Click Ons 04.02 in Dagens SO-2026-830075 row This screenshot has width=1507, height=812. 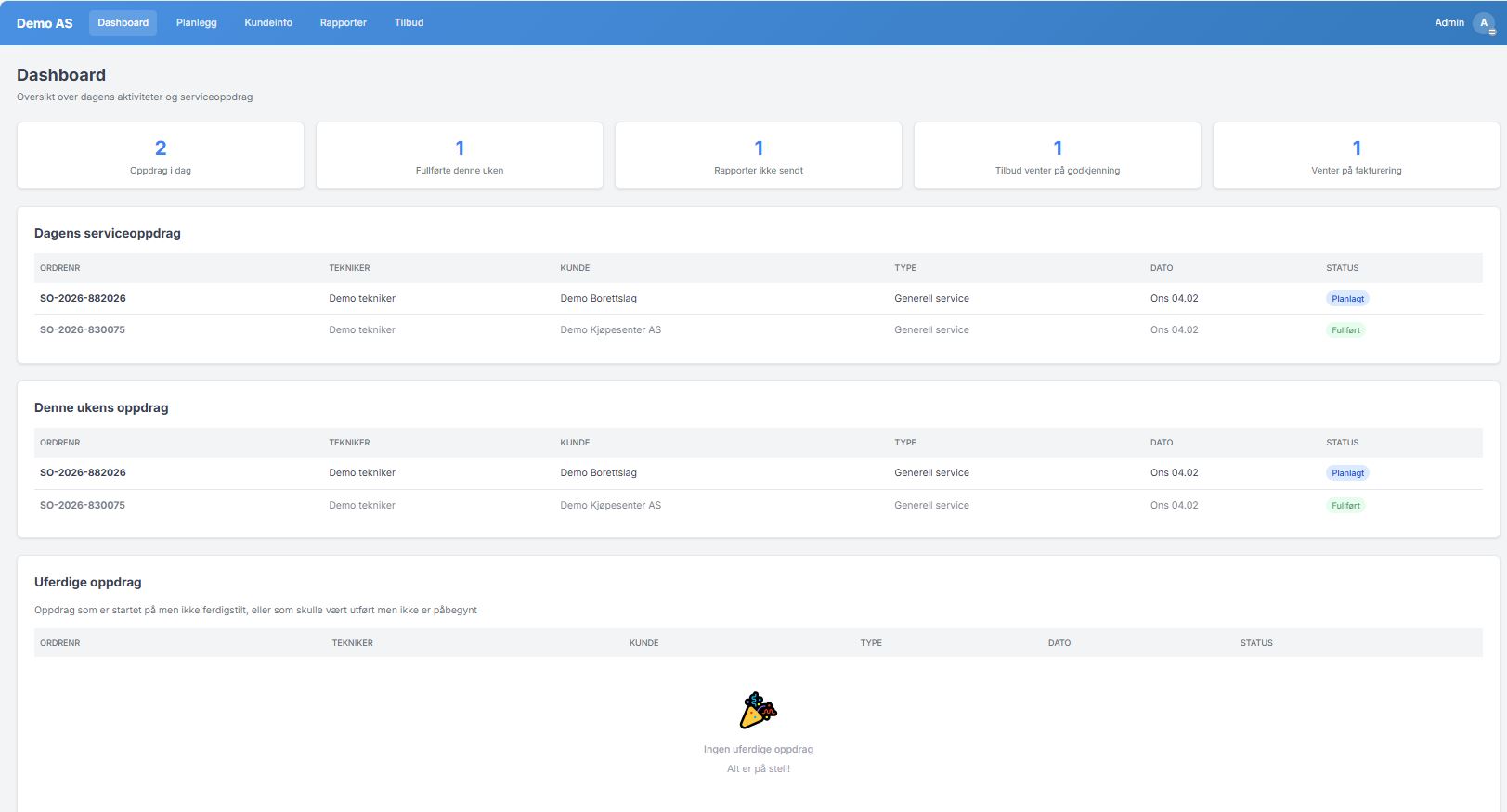point(1174,330)
